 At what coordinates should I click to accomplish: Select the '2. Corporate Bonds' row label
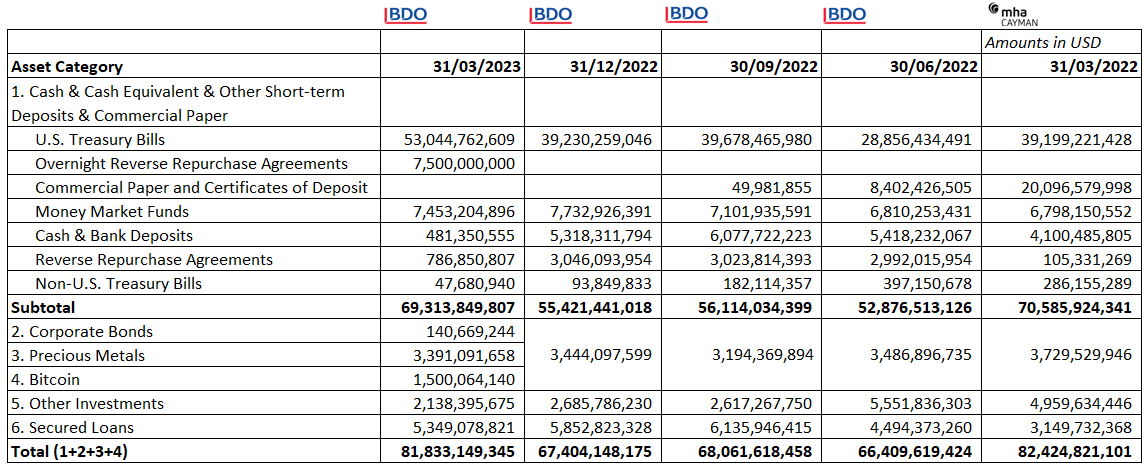coord(82,331)
